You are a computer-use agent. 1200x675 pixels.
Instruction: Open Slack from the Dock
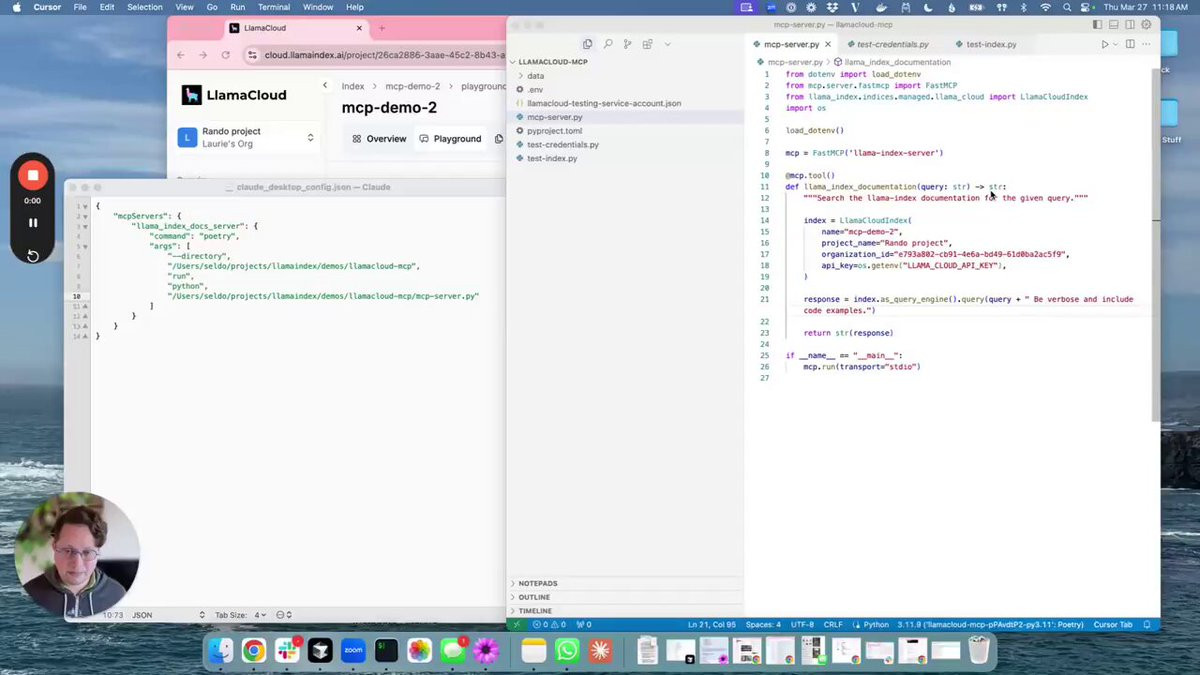[287, 651]
